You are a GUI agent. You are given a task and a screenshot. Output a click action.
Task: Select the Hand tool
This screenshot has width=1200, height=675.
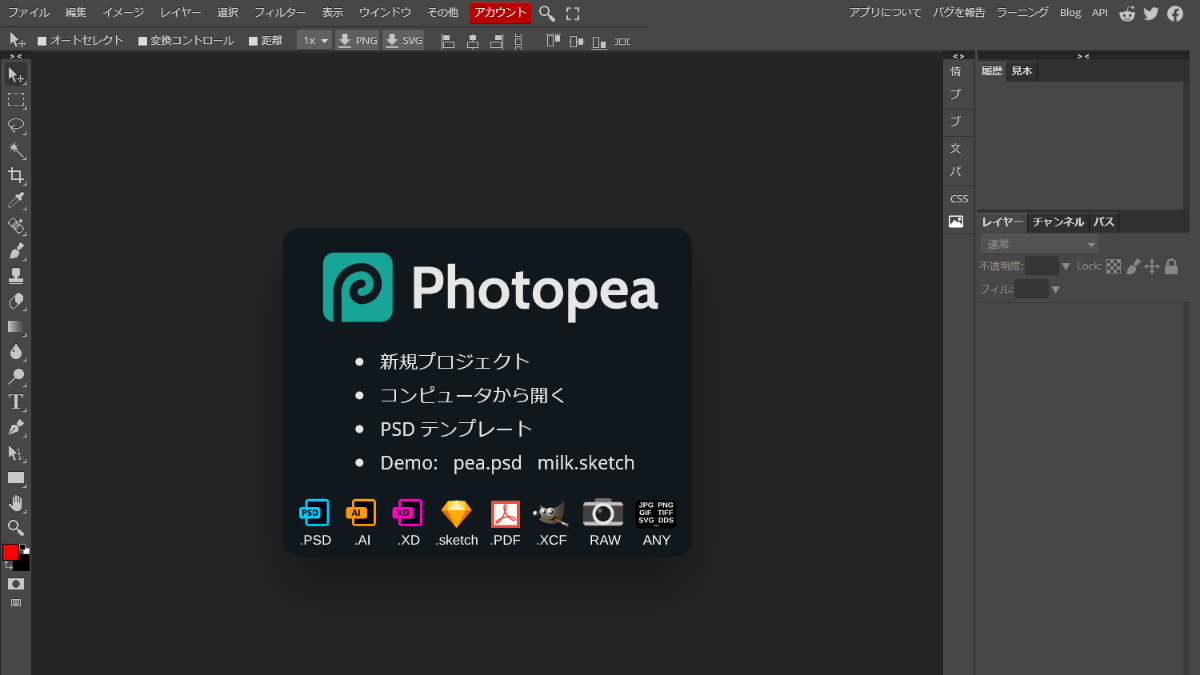tap(16, 503)
